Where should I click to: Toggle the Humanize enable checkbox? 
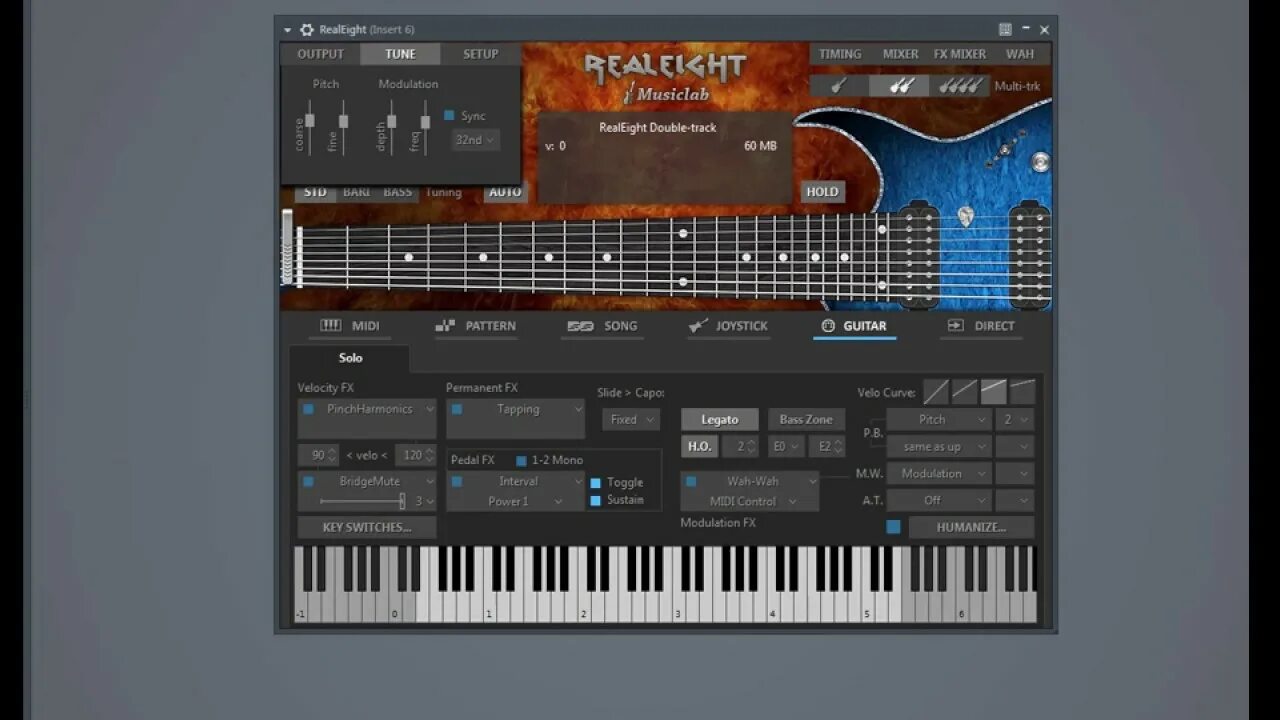click(893, 527)
